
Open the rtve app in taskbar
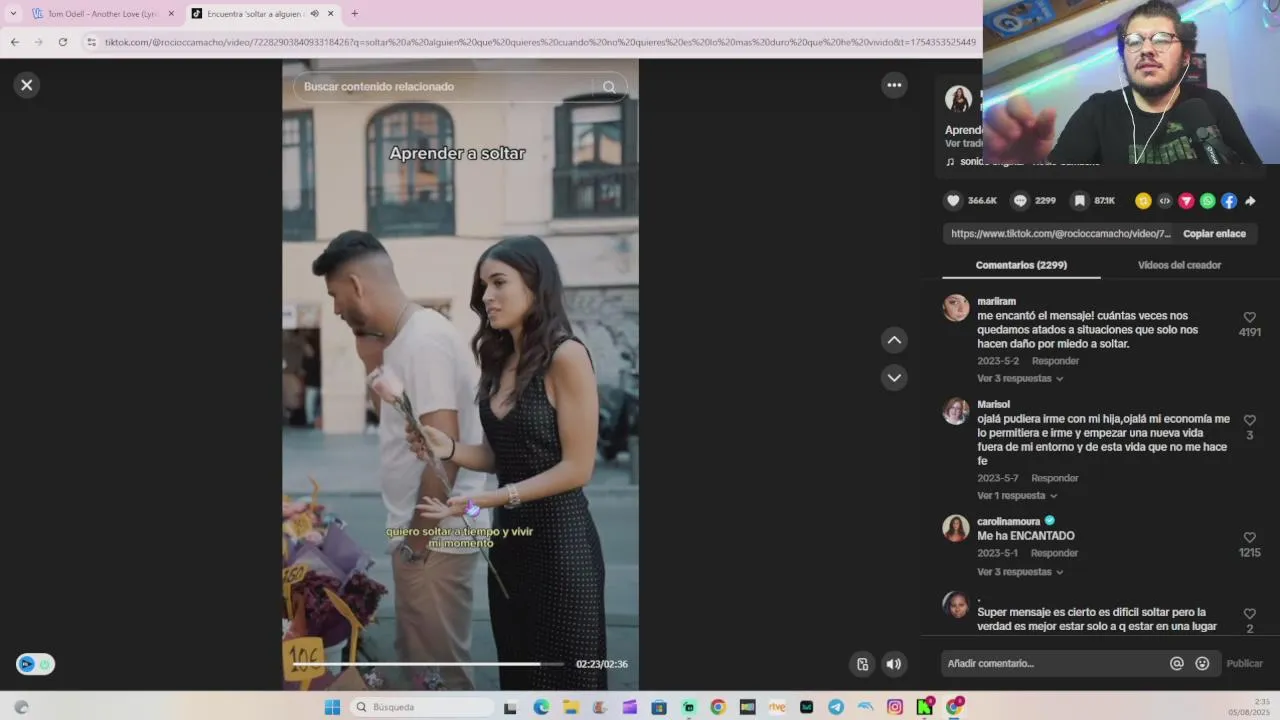pyautogui.click(x=777, y=707)
